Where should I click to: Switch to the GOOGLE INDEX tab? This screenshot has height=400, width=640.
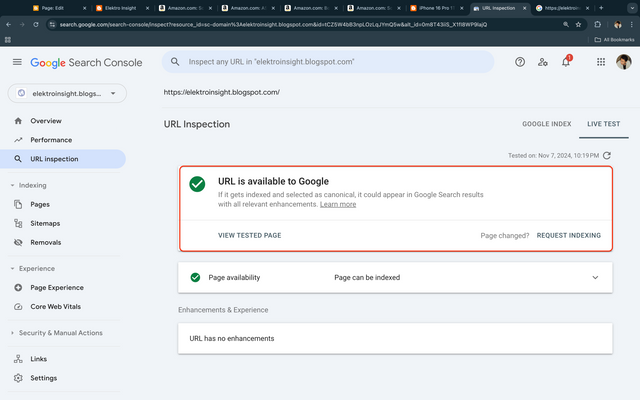[x=547, y=124]
